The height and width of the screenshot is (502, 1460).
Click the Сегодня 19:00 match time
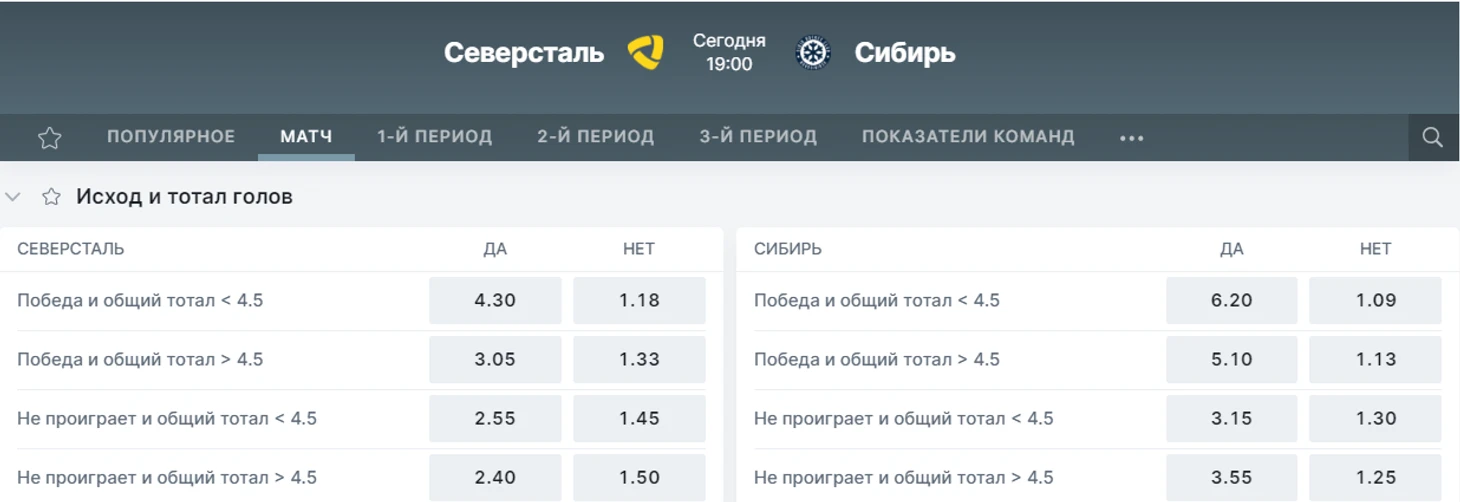coord(729,52)
